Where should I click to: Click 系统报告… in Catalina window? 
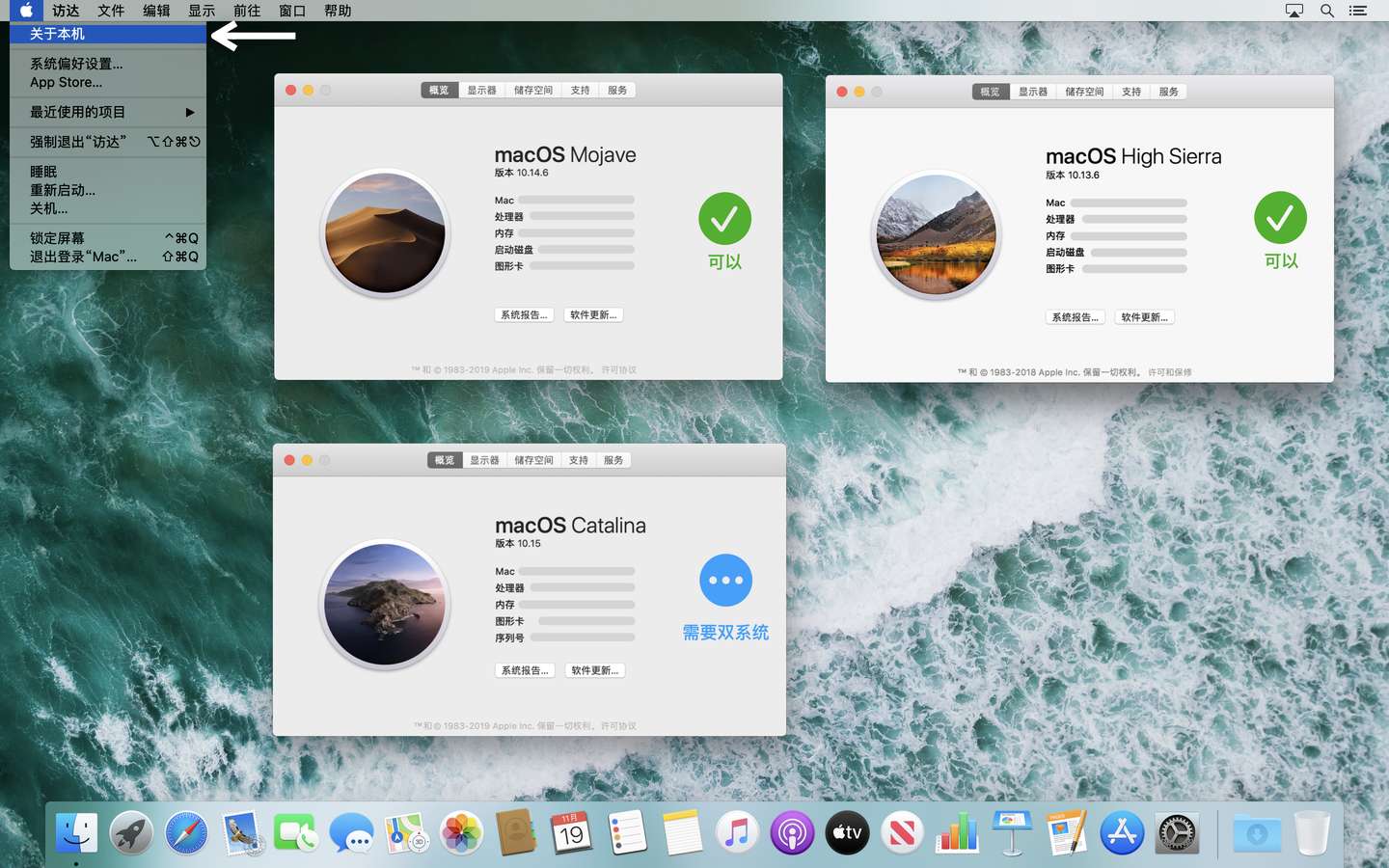pos(525,670)
